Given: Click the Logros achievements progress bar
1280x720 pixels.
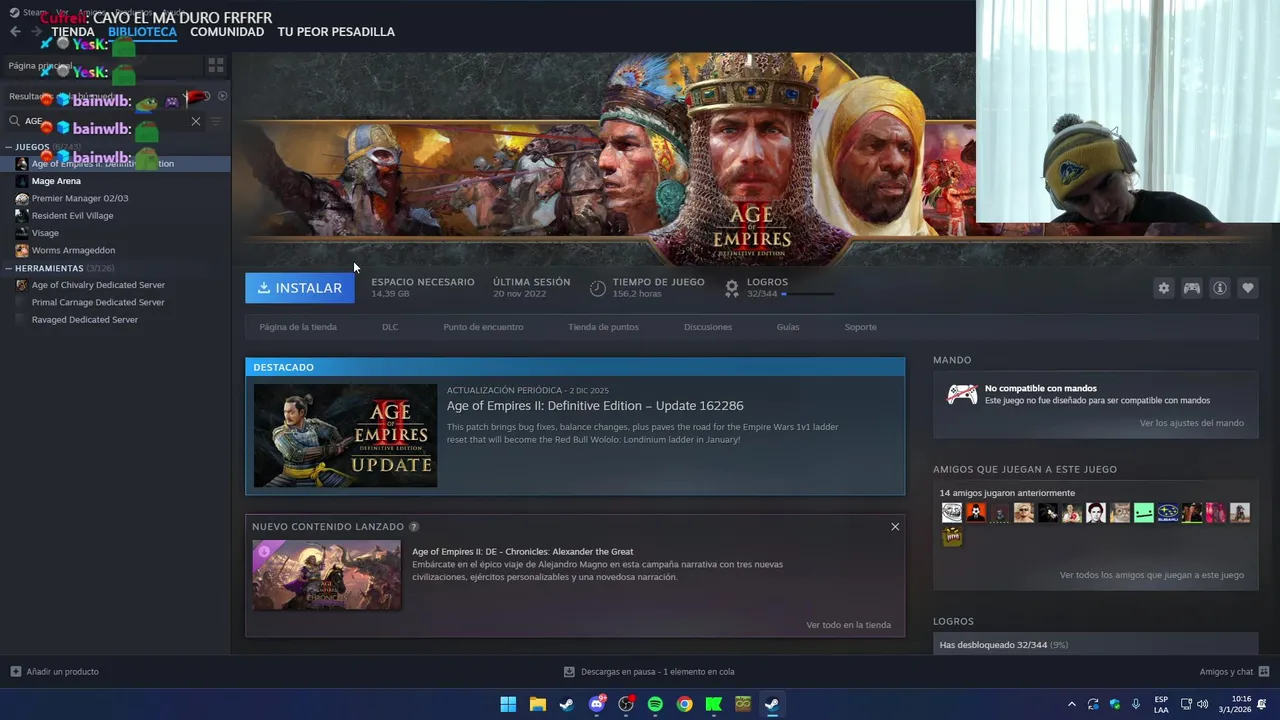Looking at the screenshot, I should tap(810, 294).
